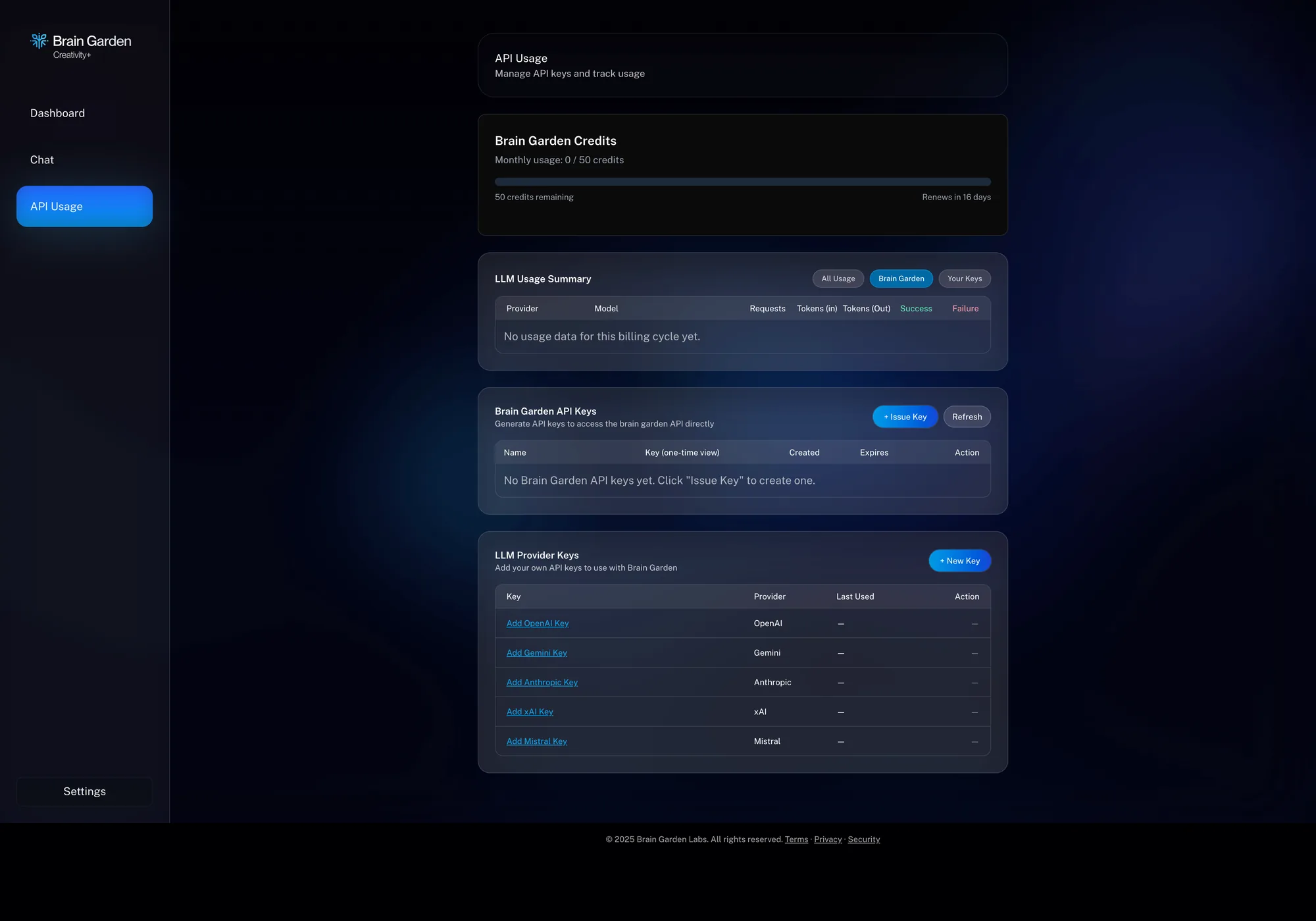The width and height of the screenshot is (1316, 921).
Task: Add a new LLM provider key
Action: point(959,561)
